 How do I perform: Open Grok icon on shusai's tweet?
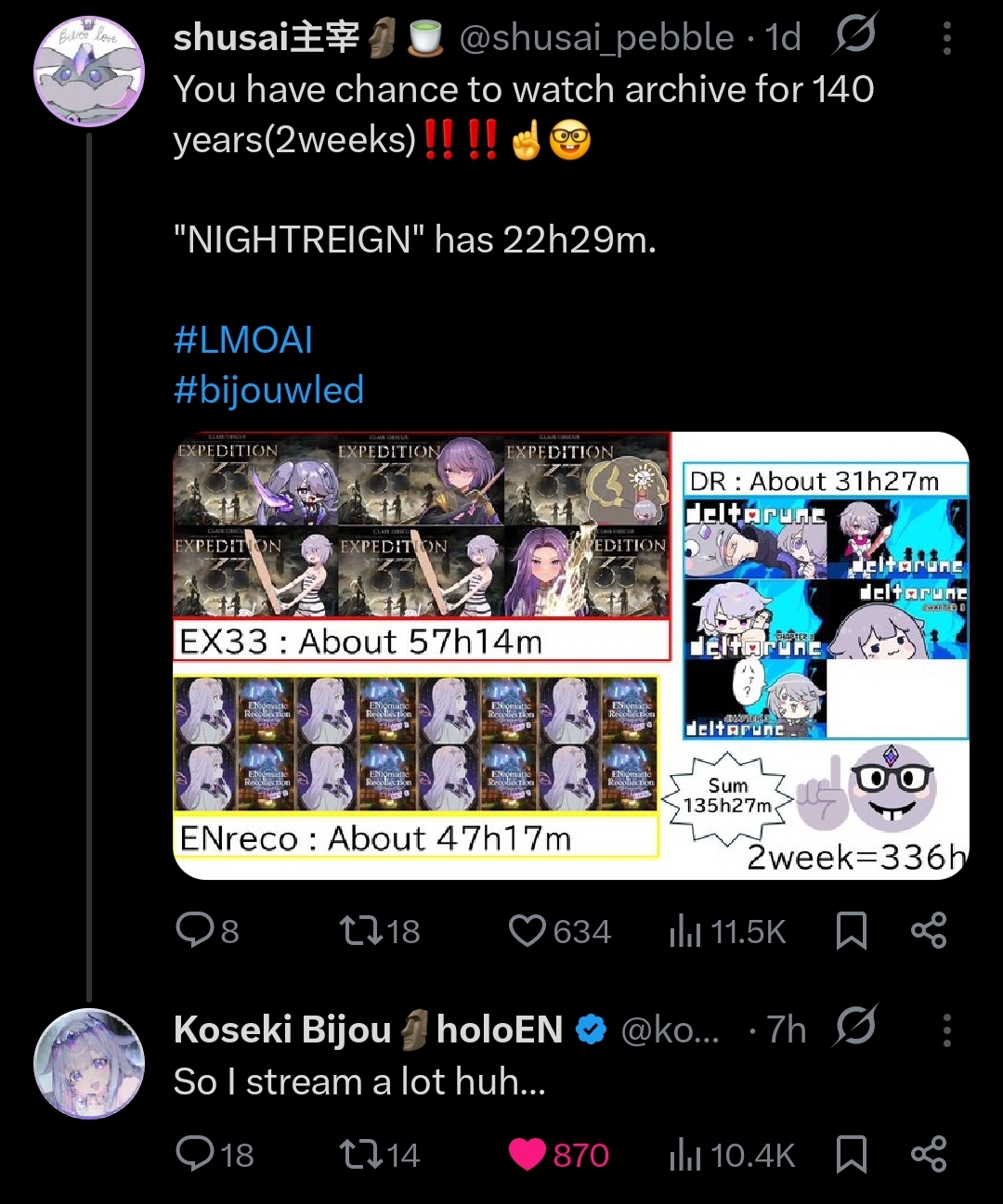855,37
